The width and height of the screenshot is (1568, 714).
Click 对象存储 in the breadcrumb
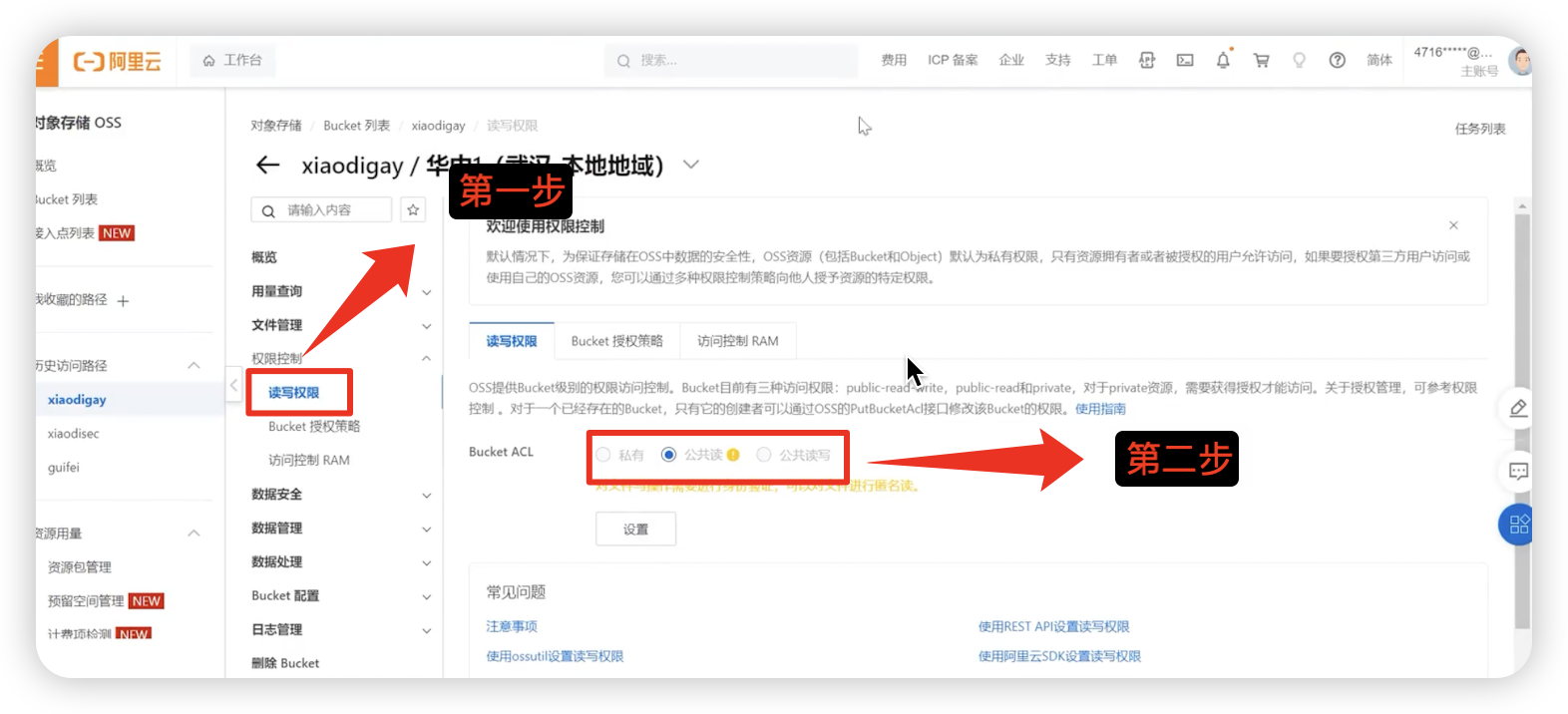point(276,126)
